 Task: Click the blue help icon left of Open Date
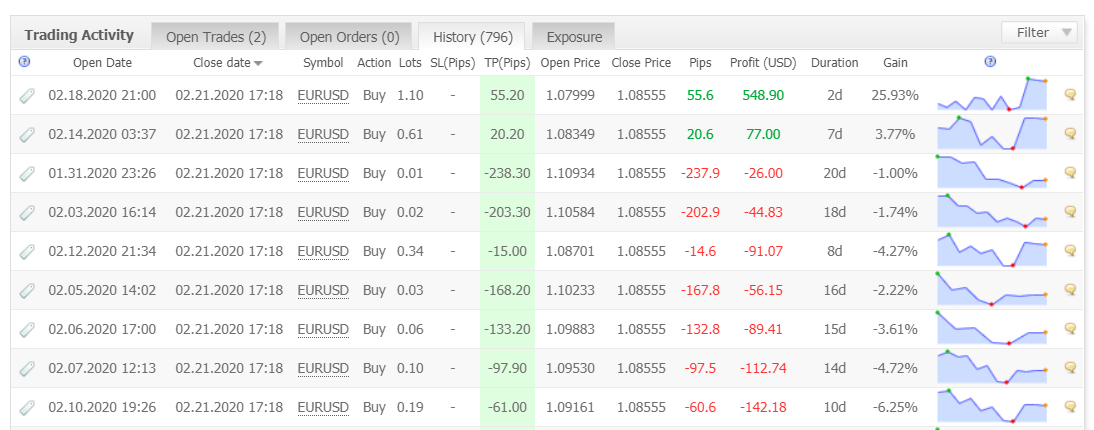24,62
